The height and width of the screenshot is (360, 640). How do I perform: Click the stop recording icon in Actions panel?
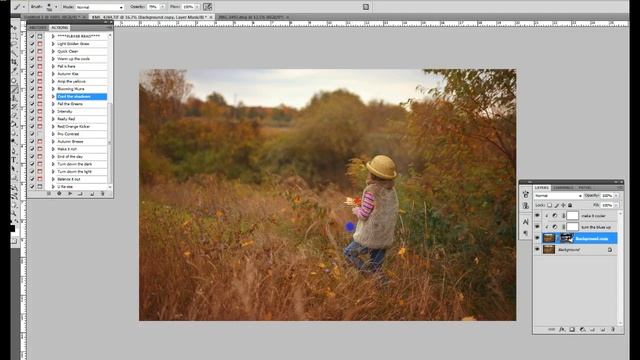[49, 194]
